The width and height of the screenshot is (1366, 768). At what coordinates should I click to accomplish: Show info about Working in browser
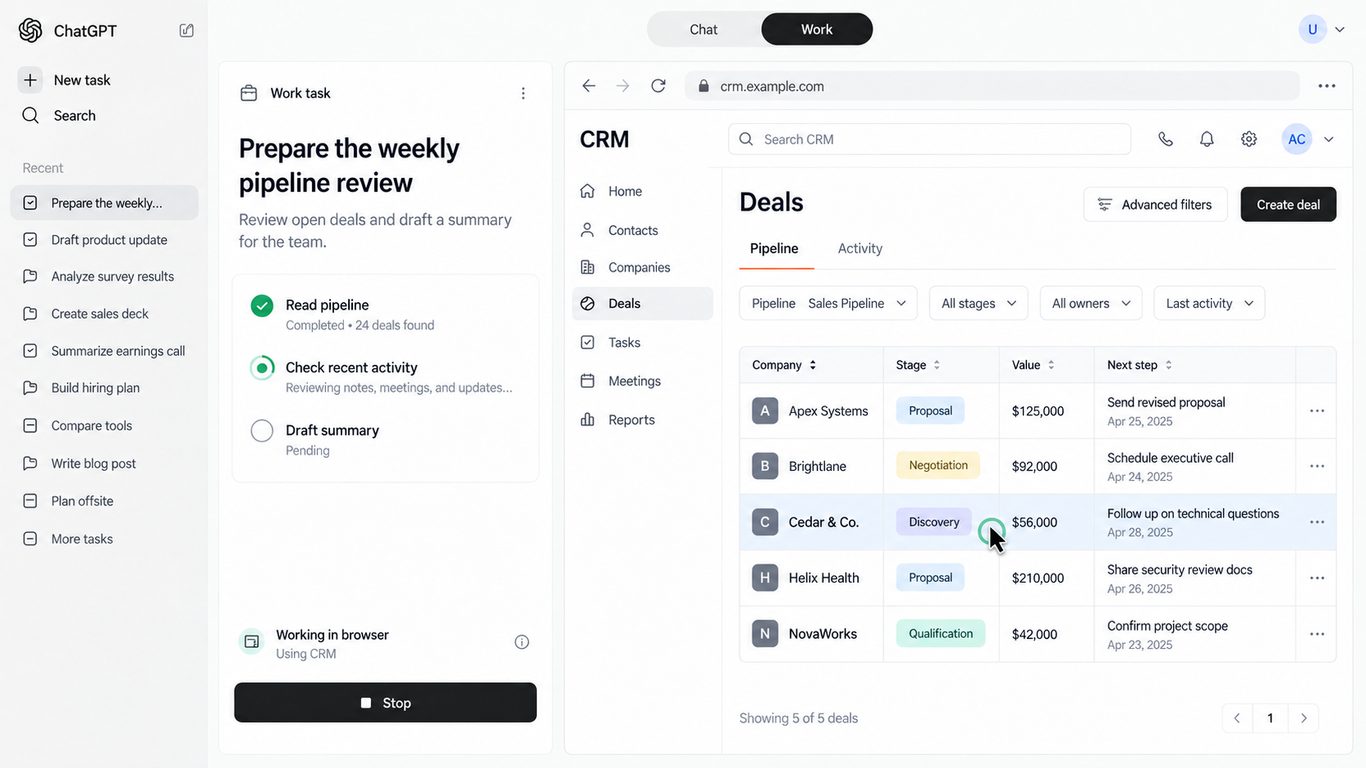click(522, 642)
